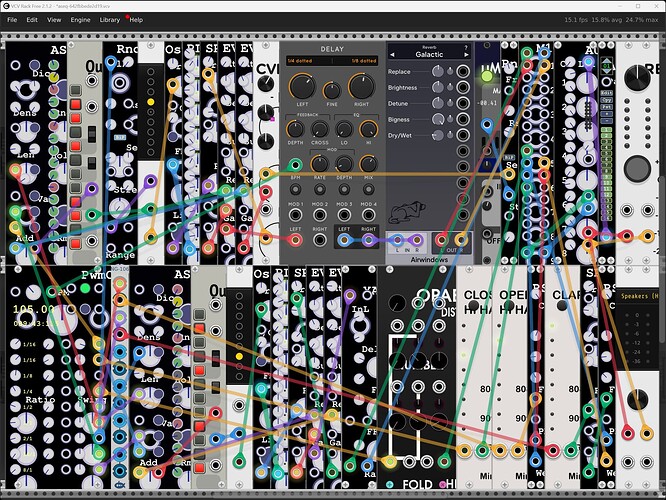
Task: Click Airwindows next-effect right arrow
Action: click(466, 55)
